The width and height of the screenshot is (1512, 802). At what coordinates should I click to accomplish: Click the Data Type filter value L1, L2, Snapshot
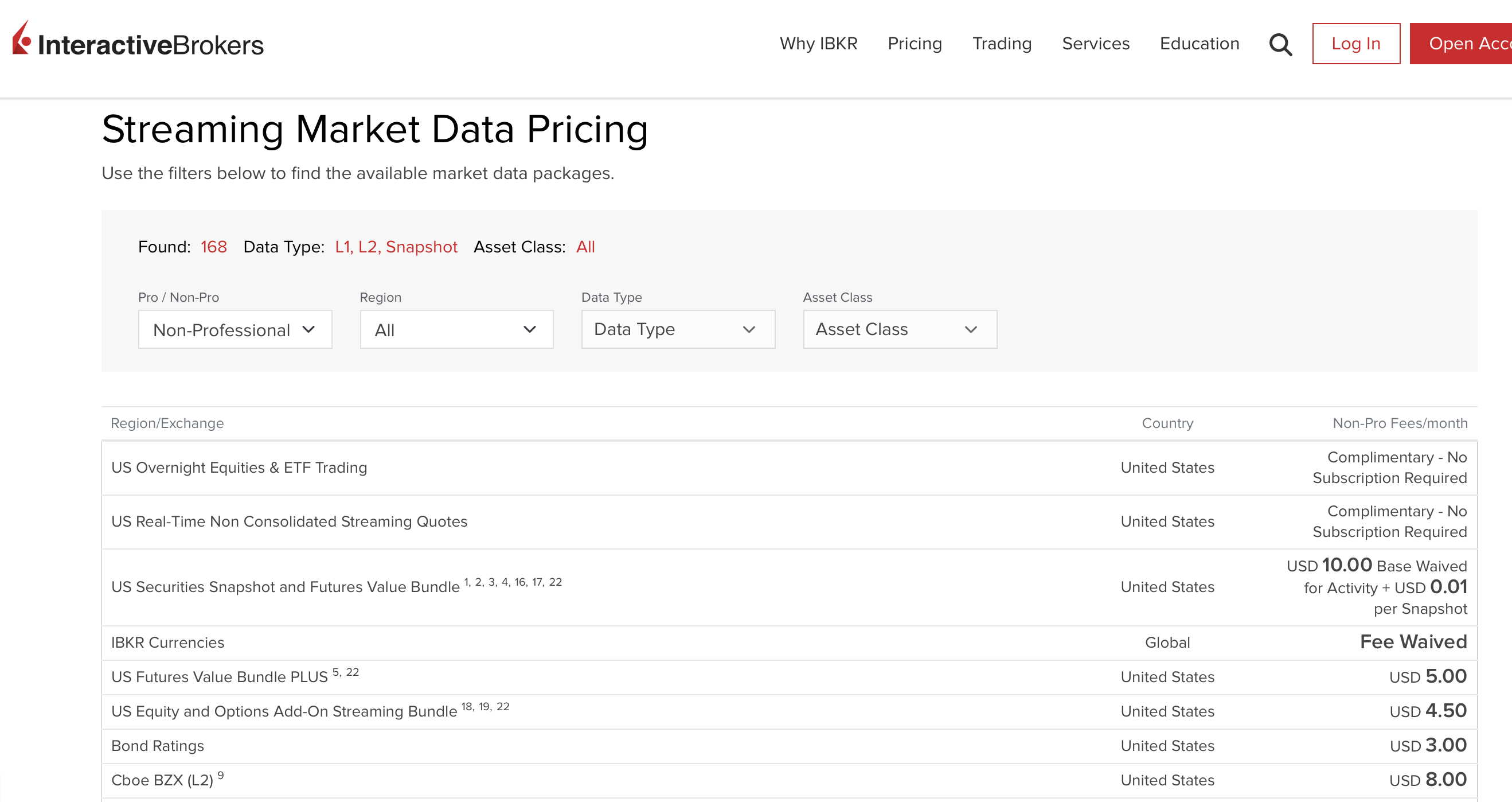(395, 247)
